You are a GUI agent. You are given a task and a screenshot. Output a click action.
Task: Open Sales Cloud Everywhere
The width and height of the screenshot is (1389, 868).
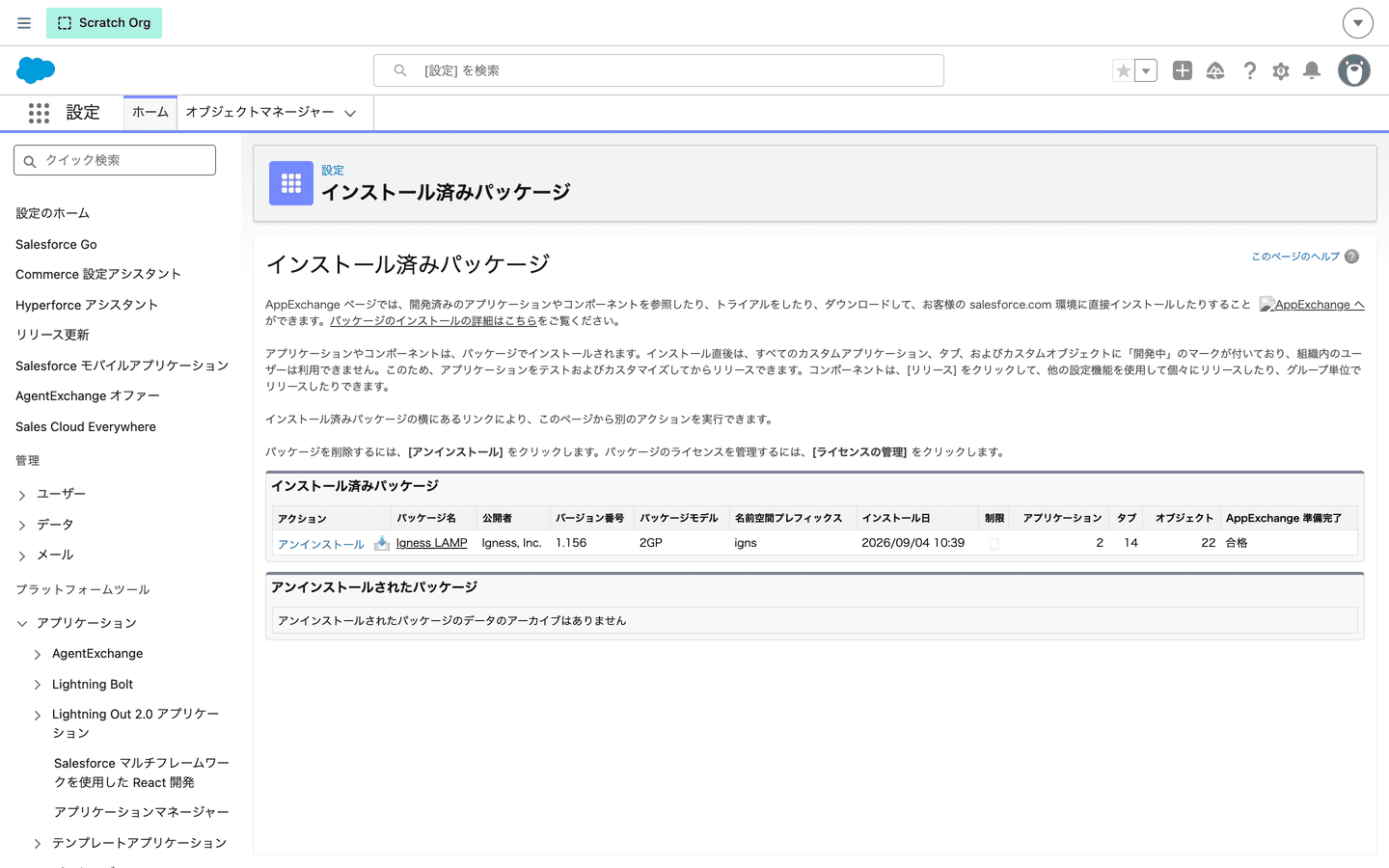(x=86, y=426)
